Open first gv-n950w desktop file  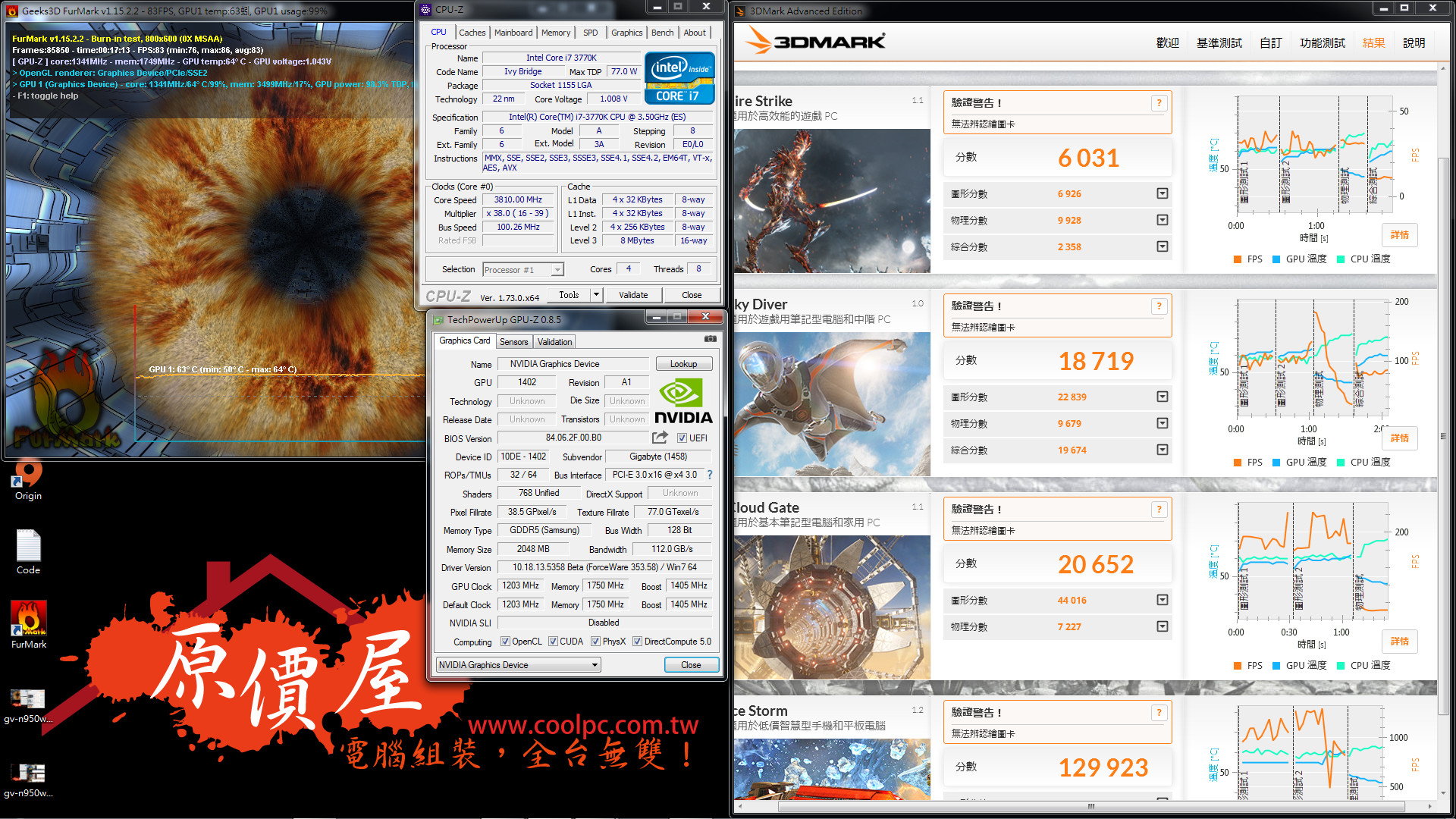(x=28, y=705)
